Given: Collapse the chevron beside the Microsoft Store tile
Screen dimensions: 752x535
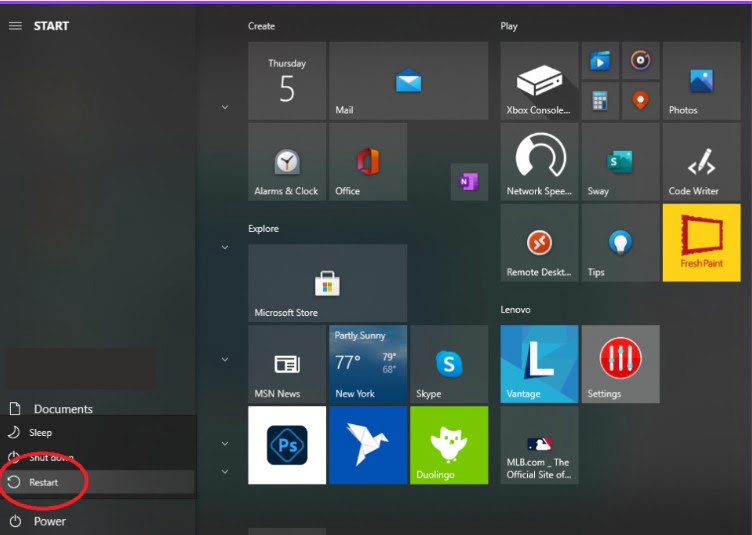Looking at the screenshot, I should (x=224, y=247).
